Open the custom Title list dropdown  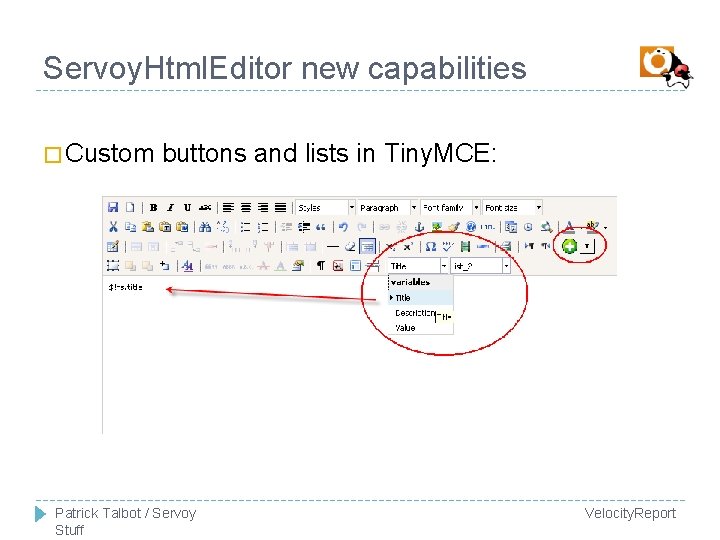coord(418,266)
